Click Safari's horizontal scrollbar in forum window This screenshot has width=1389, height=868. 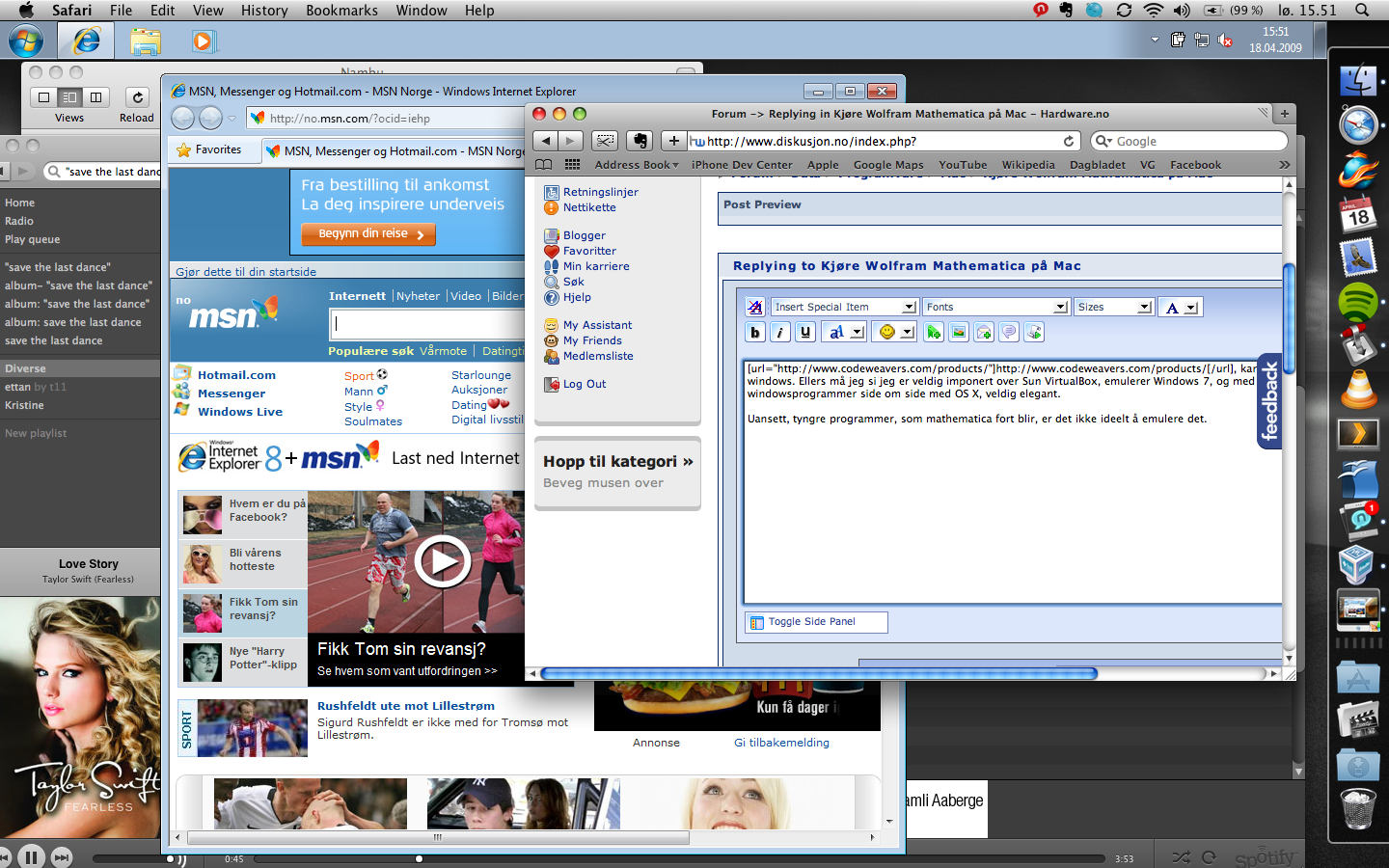click(x=819, y=673)
